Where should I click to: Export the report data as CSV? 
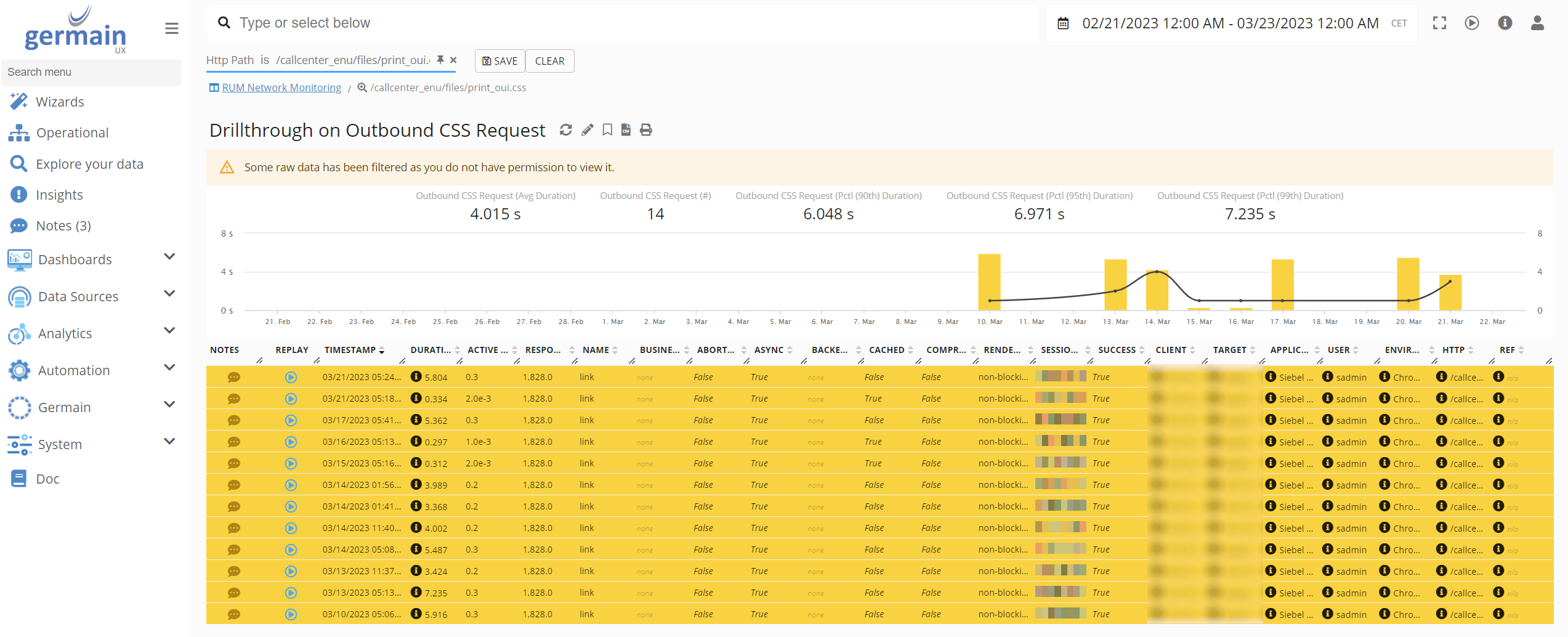coord(626,130)
